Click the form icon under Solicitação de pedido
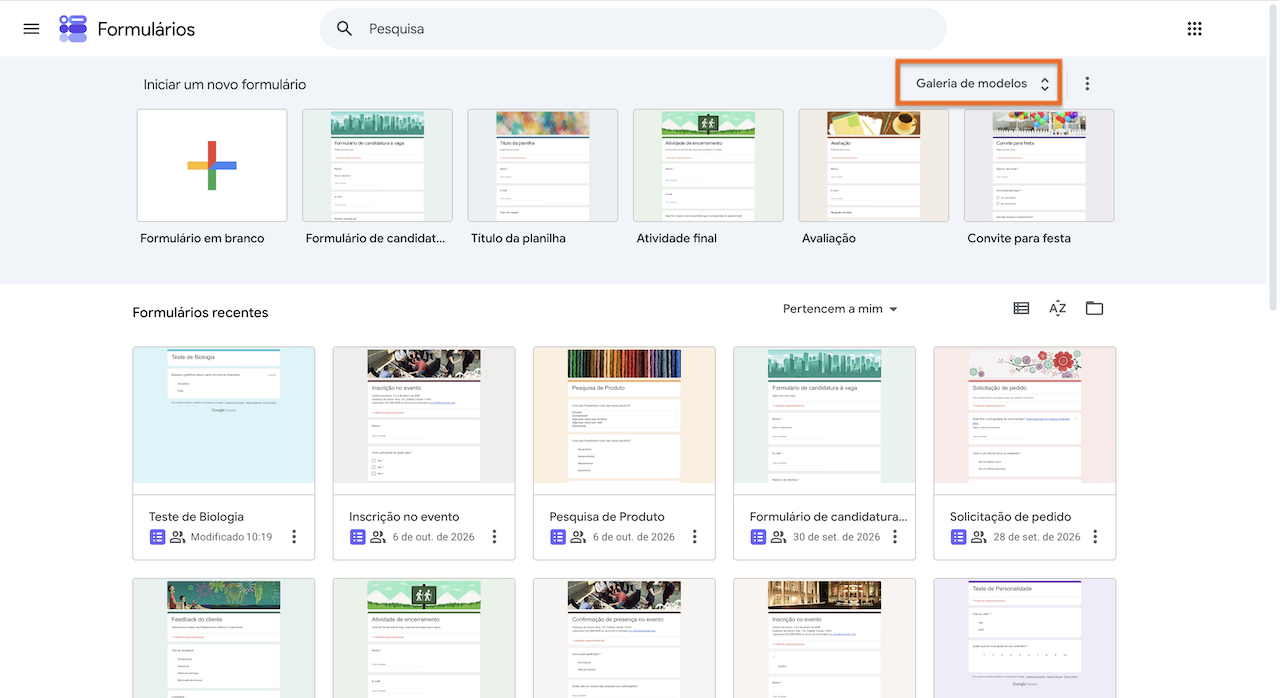Viewport: 1280px width, 698px height. click(958, 537)
